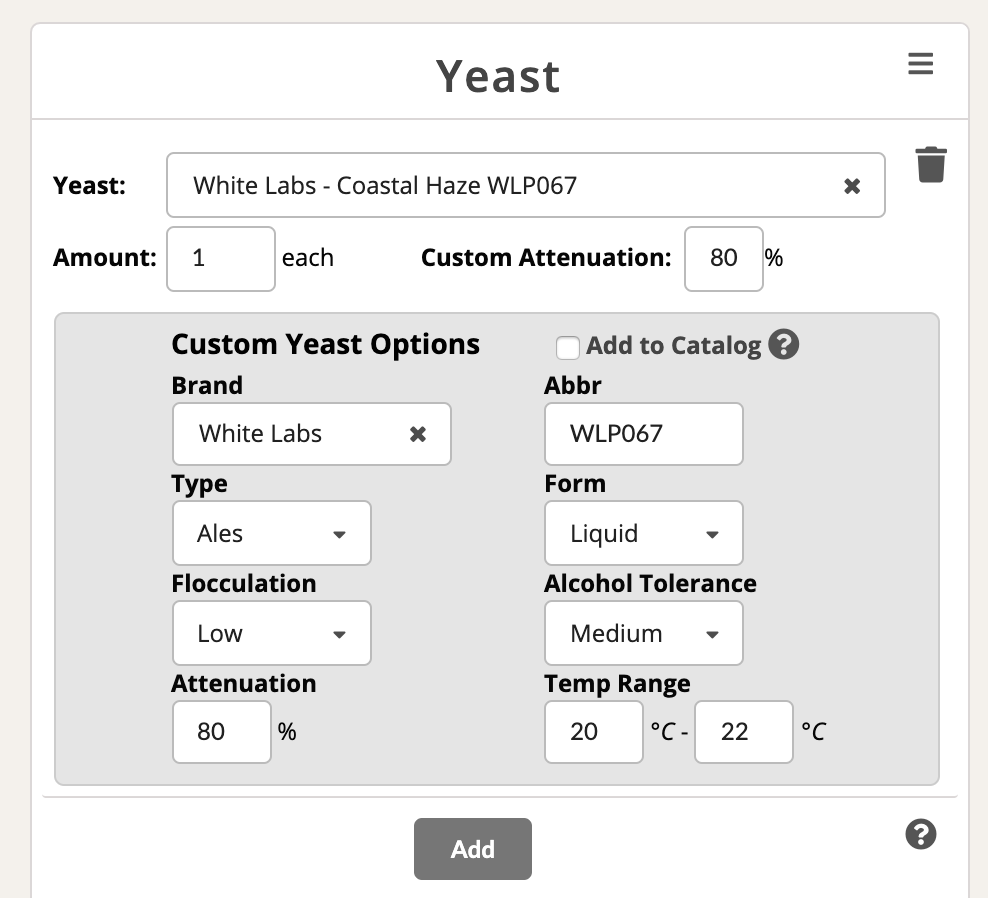Image resolution: width=988 pixels, height=898 pixels.
Task: Open the Type dropdown showing Ales
Action: pyautogui.click(x=272, y=533)
